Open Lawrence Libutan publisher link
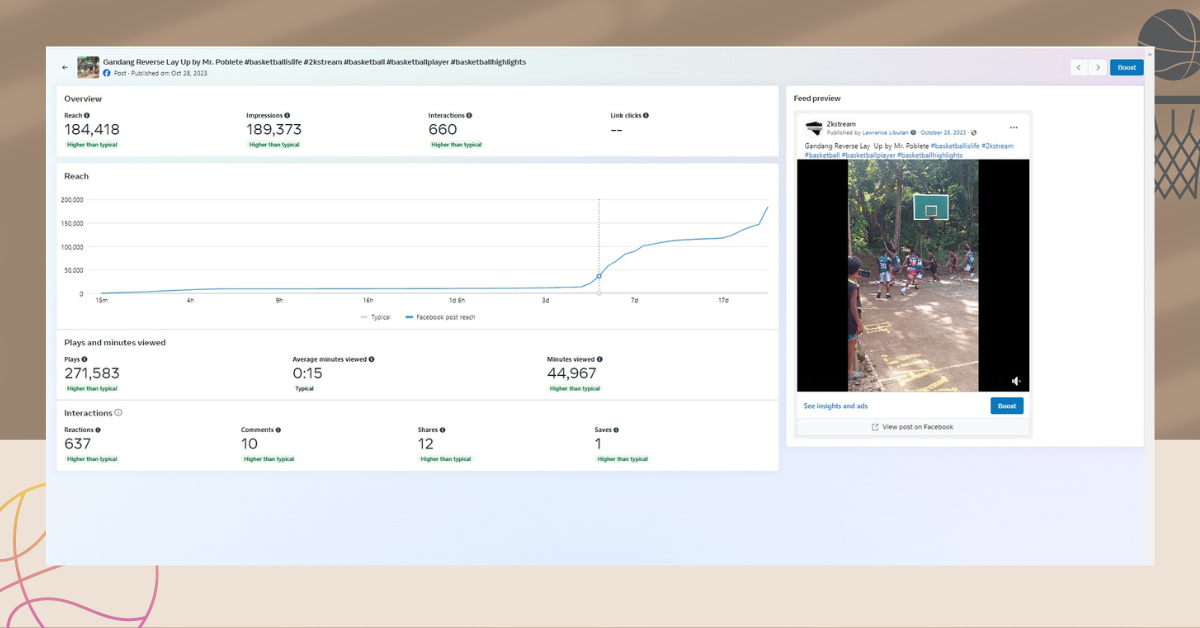1200x628 pixels. point(883,133)
